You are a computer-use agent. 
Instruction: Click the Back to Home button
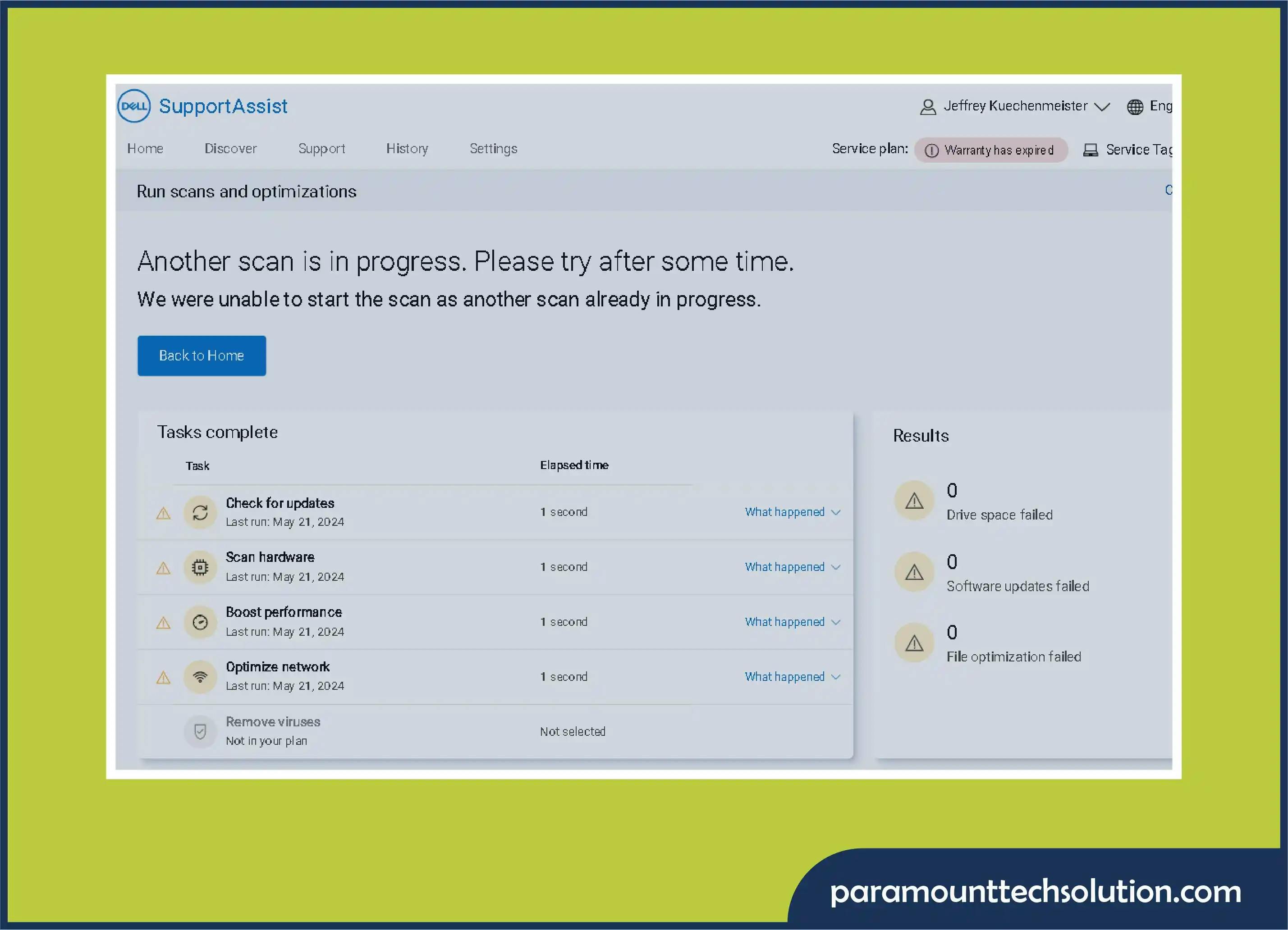[202, 356]
